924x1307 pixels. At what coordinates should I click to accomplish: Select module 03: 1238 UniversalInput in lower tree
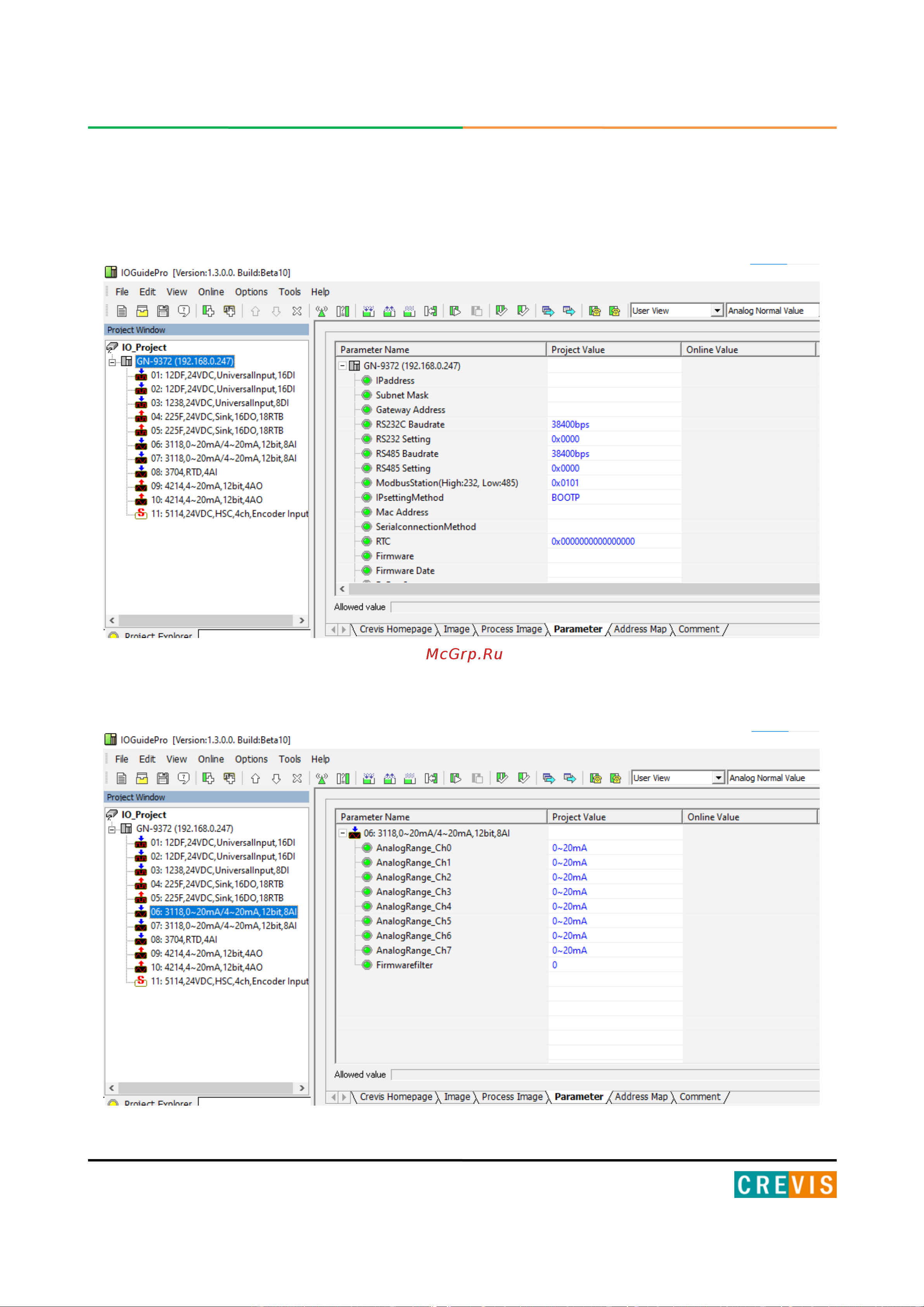click(220, 870)
